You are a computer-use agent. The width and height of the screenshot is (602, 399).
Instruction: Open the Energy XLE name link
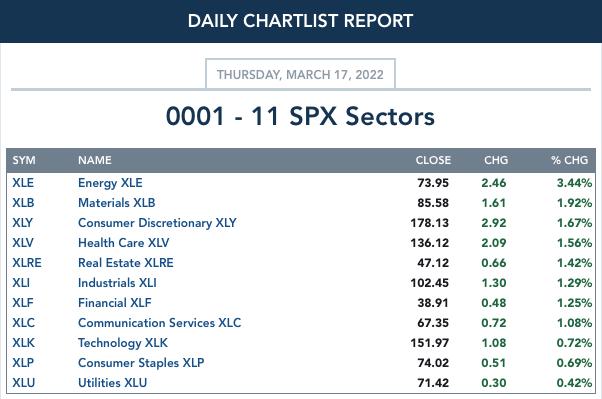tap(110, 183)
